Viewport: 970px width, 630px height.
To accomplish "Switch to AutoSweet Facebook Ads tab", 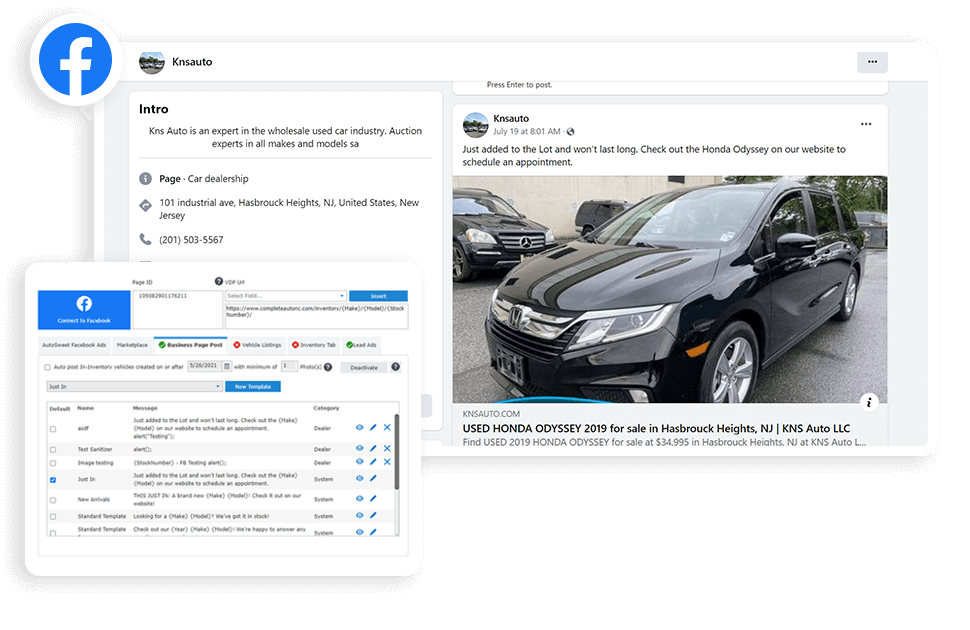I will tap(74, 345).
